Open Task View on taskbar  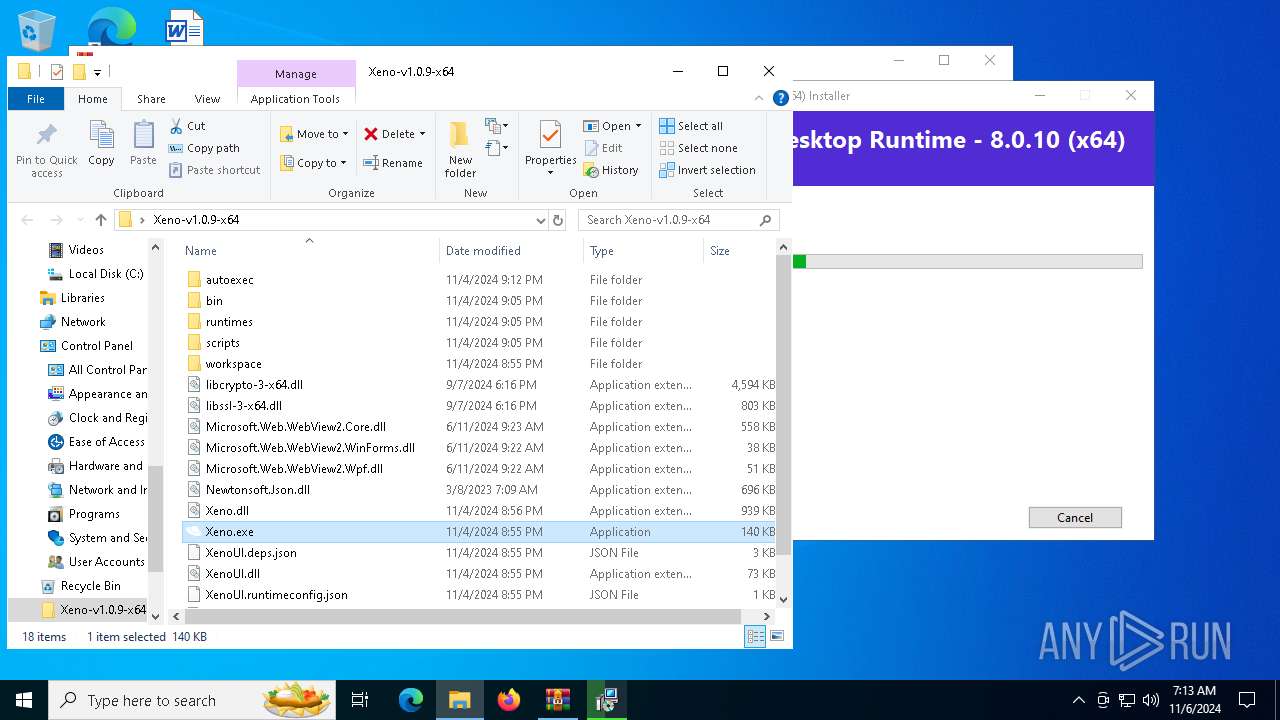360,700
